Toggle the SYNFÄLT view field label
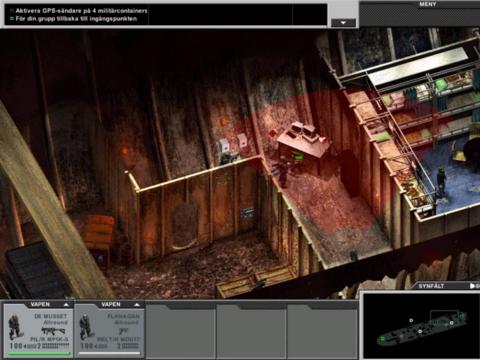The image size is (480, 360). pyautogui.click(x=431, y=286)
